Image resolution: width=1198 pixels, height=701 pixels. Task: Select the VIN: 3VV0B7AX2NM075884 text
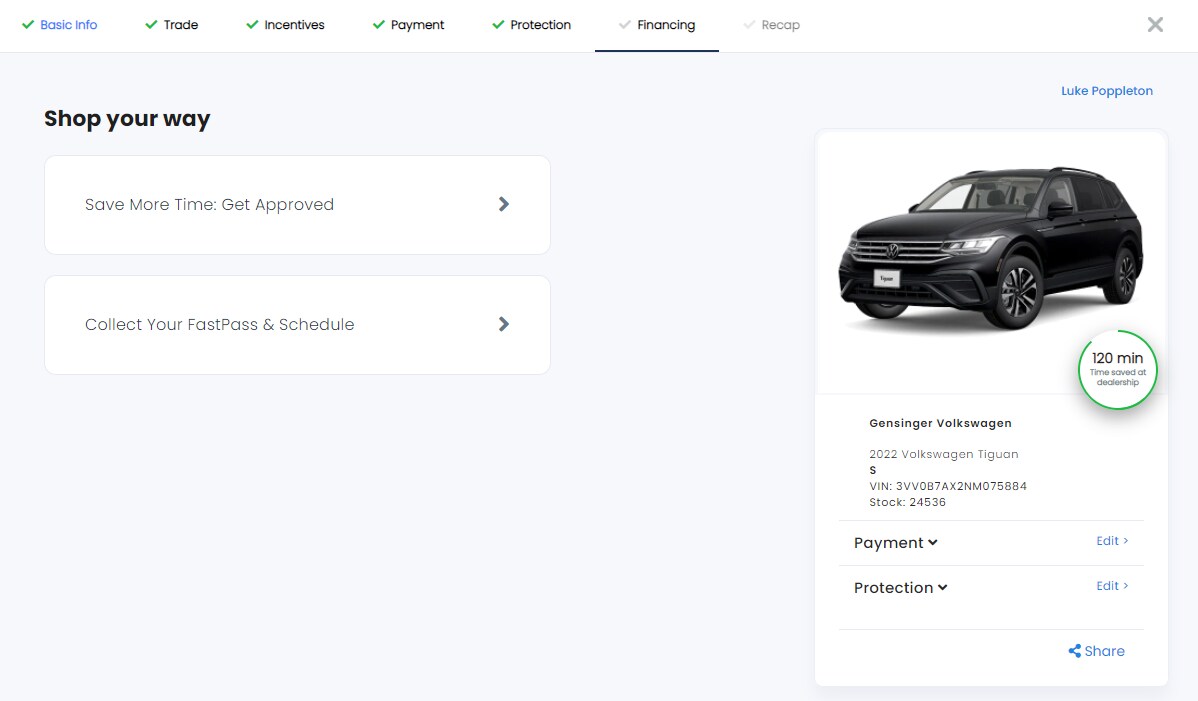[x=947, y=486]
